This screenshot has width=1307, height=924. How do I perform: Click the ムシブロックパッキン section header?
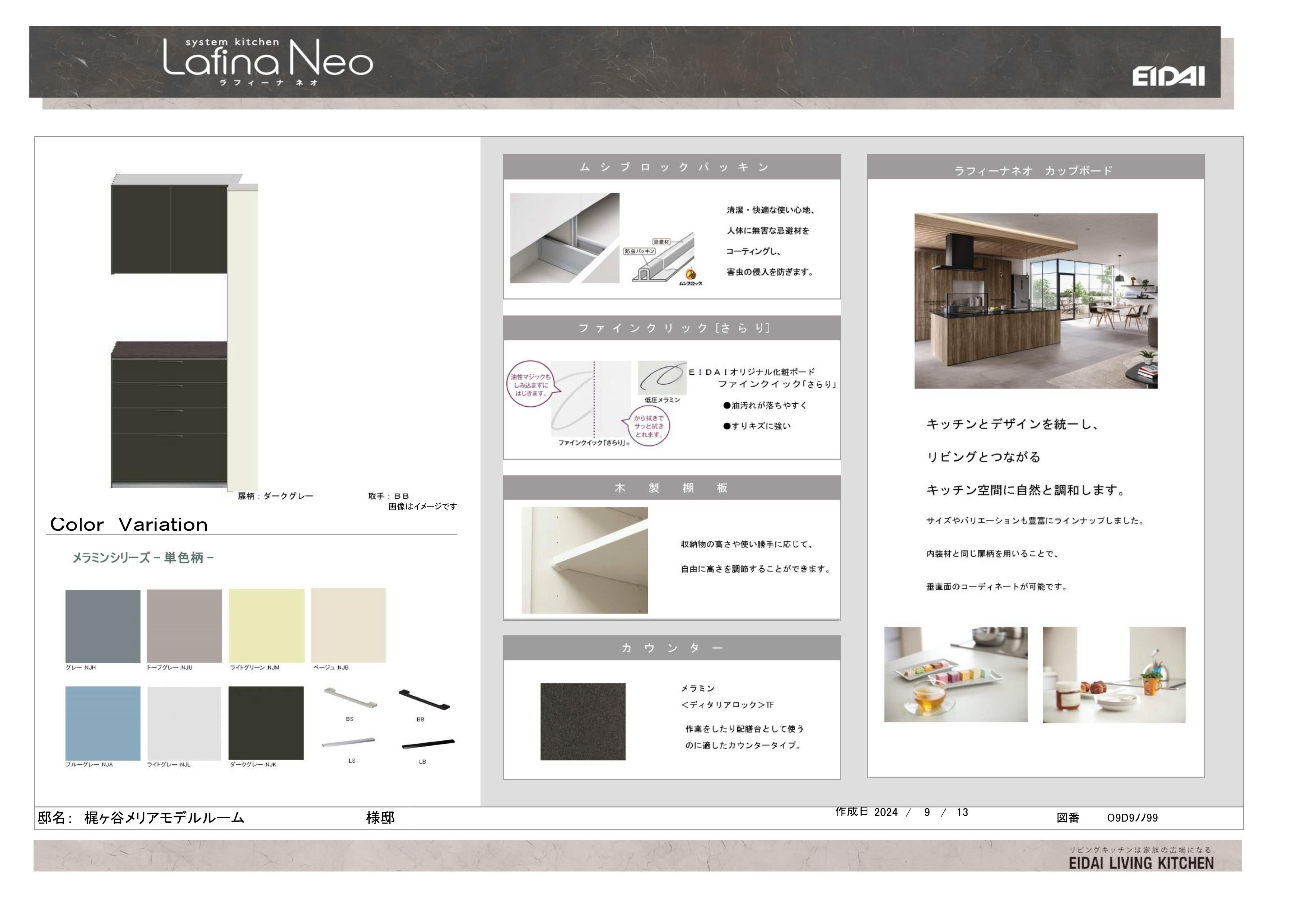click(672, 167)
